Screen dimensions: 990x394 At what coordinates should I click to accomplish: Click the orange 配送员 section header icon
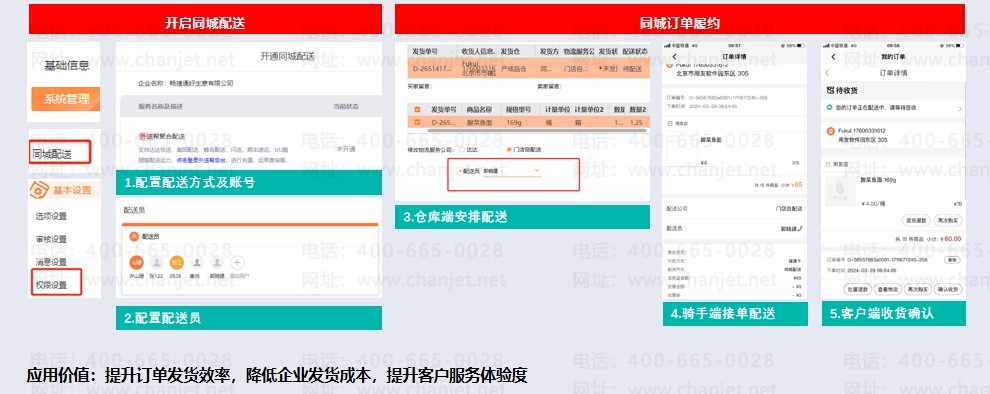tap(133, 236)
